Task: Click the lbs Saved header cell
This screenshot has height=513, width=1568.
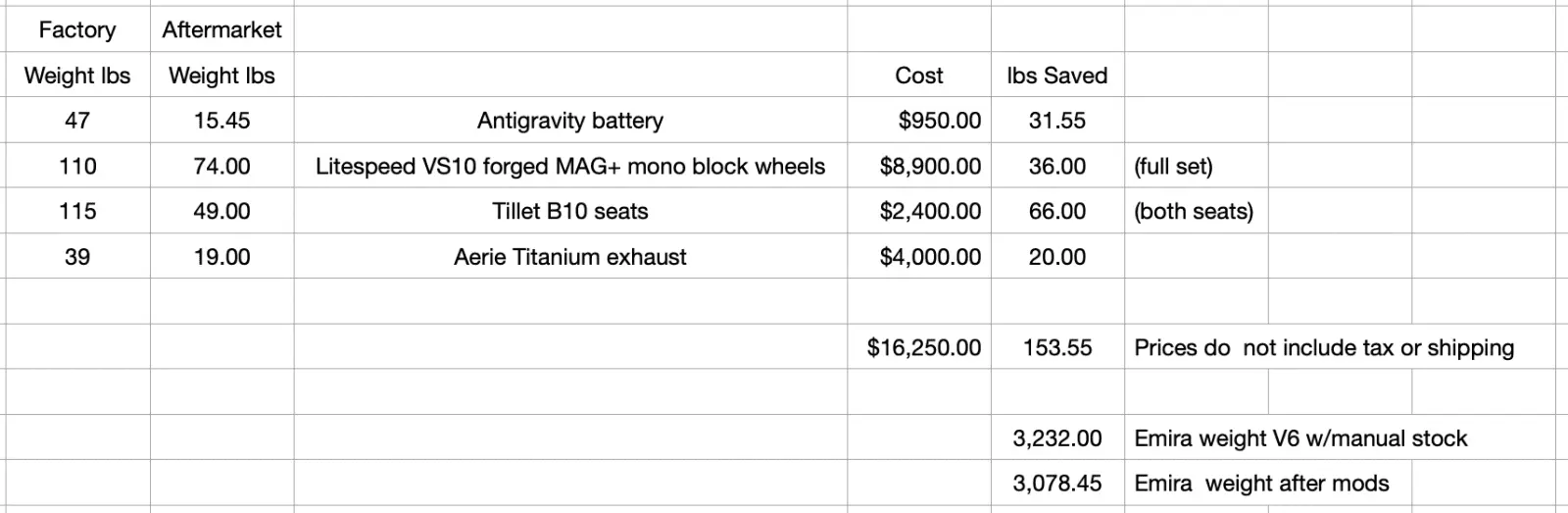Action: 1056,76
